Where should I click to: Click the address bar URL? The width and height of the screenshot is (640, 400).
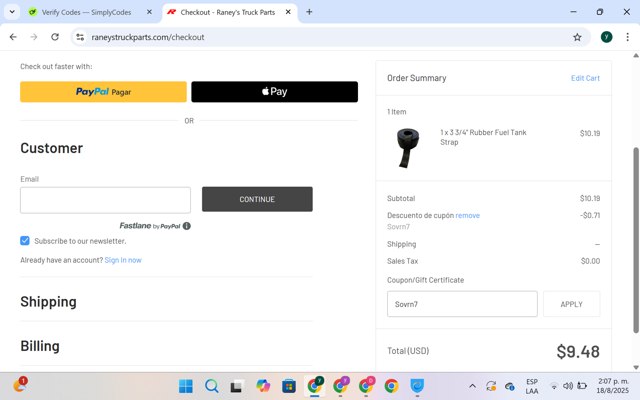tap(148, 37)
